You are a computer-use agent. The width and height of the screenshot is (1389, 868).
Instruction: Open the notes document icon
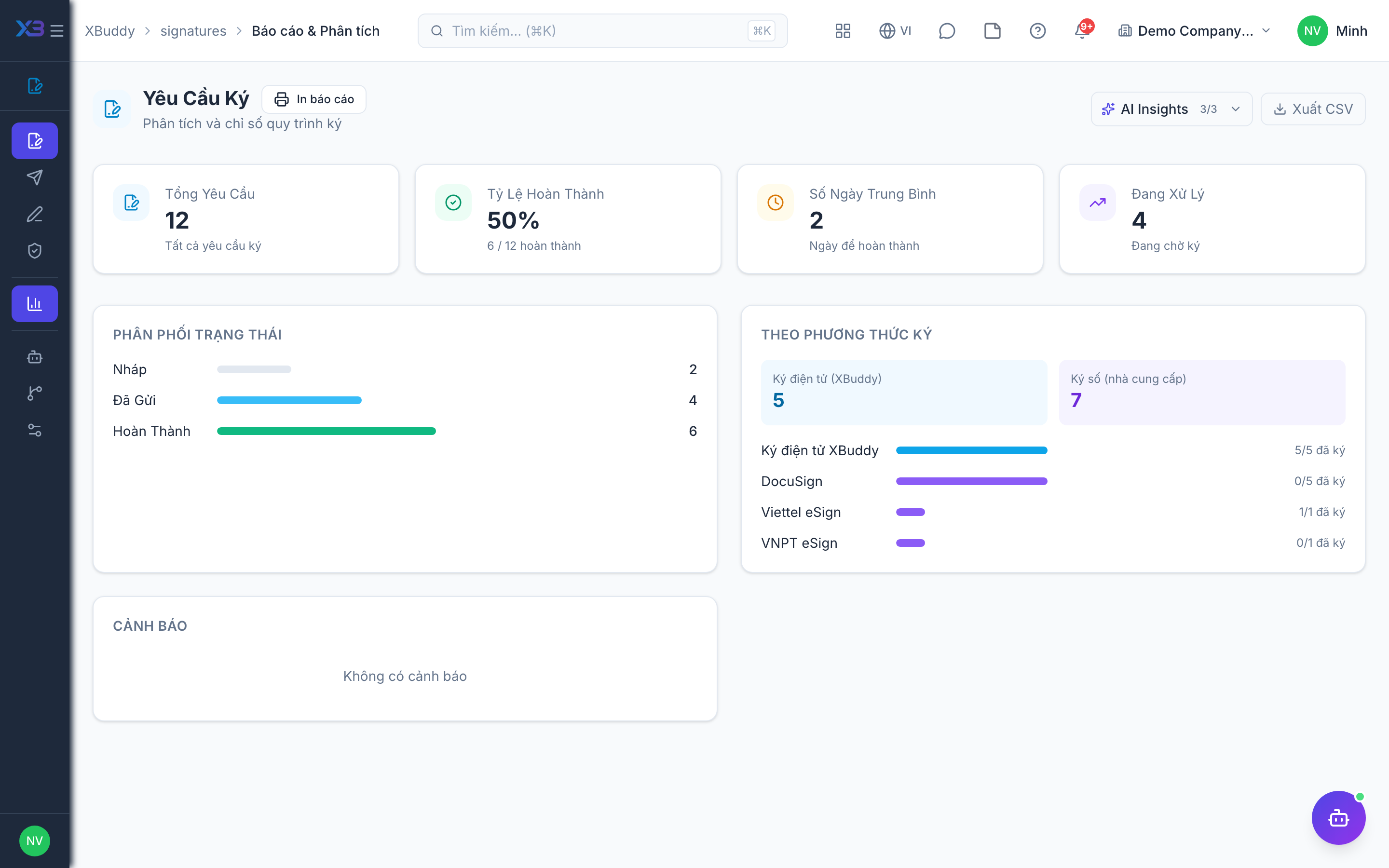tap(993, 31)
